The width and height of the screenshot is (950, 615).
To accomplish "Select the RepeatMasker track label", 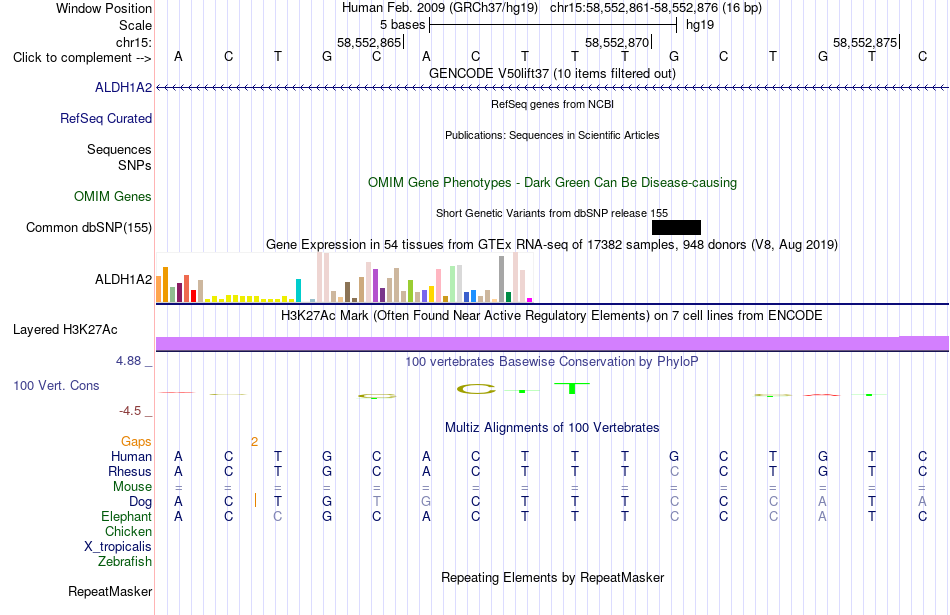I will [110, 591].
